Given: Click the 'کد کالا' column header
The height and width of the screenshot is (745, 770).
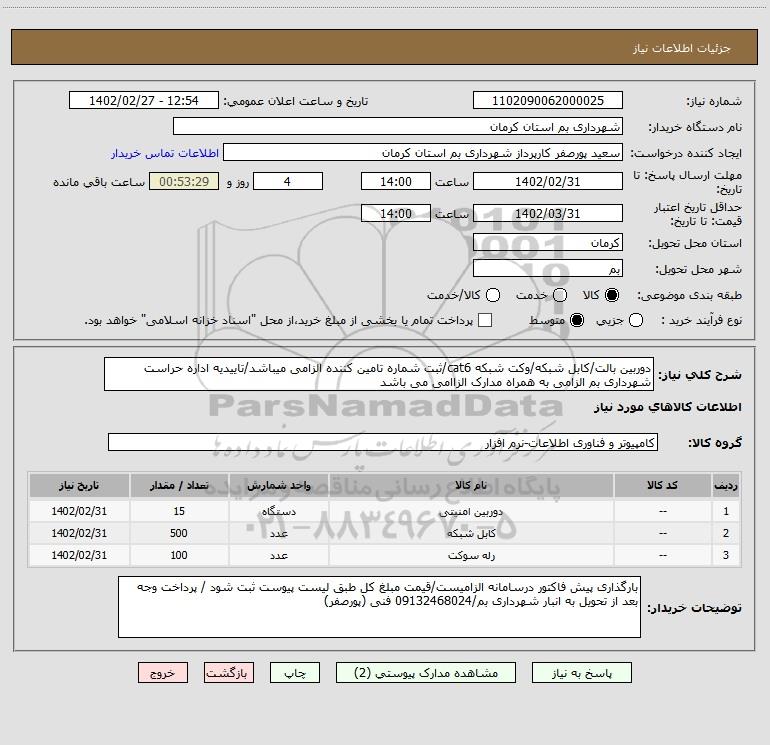Looking at the screenshot, I should point(662,486).
